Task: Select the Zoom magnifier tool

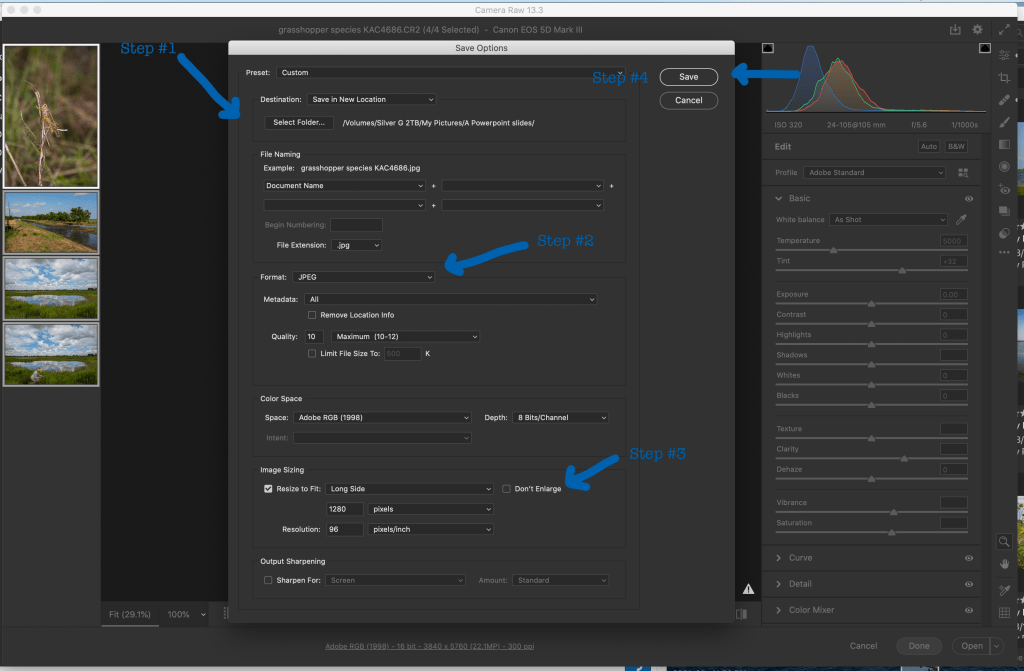Action: point(1005,541)
